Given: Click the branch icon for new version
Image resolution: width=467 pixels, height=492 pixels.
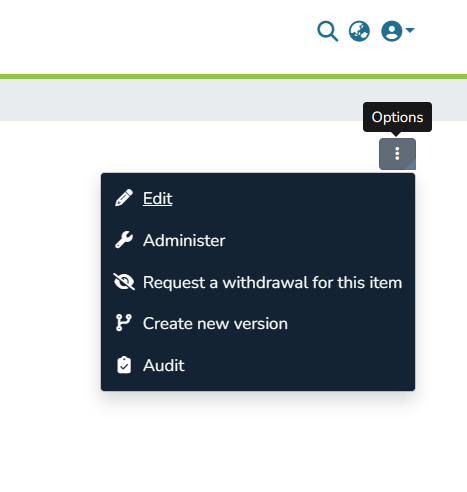Looking at the screenshot, I should click(124, 323).
